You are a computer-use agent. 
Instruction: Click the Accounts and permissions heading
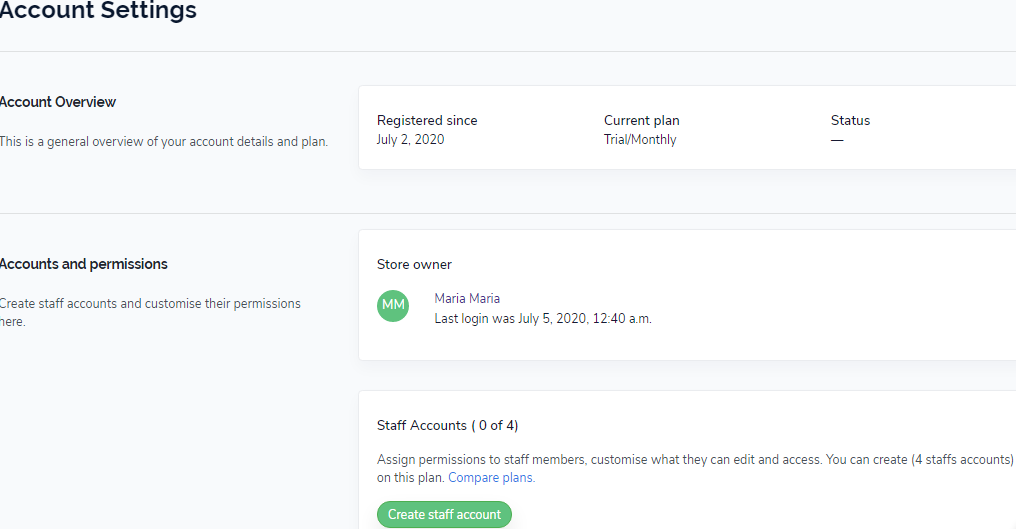point(83,264)
